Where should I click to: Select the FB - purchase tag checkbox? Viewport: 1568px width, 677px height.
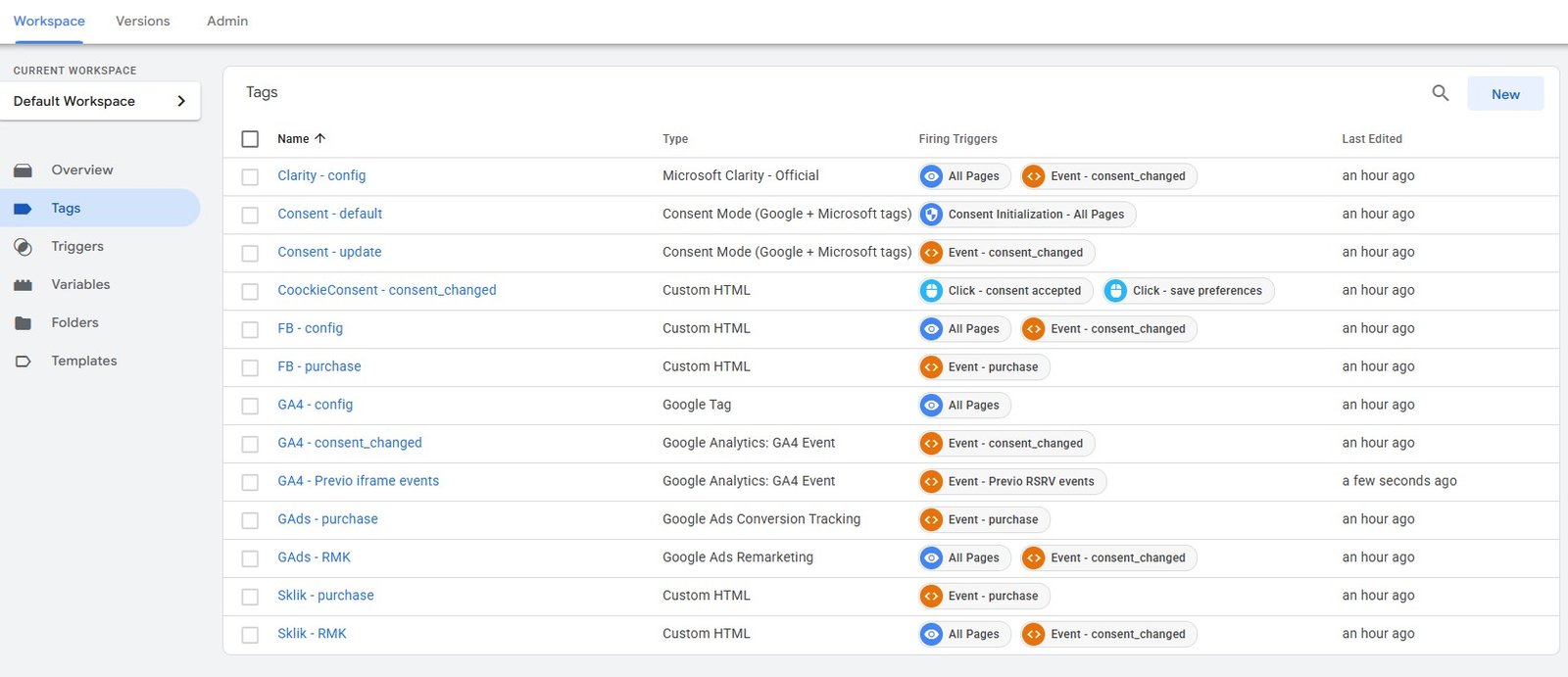click(250, 368)
